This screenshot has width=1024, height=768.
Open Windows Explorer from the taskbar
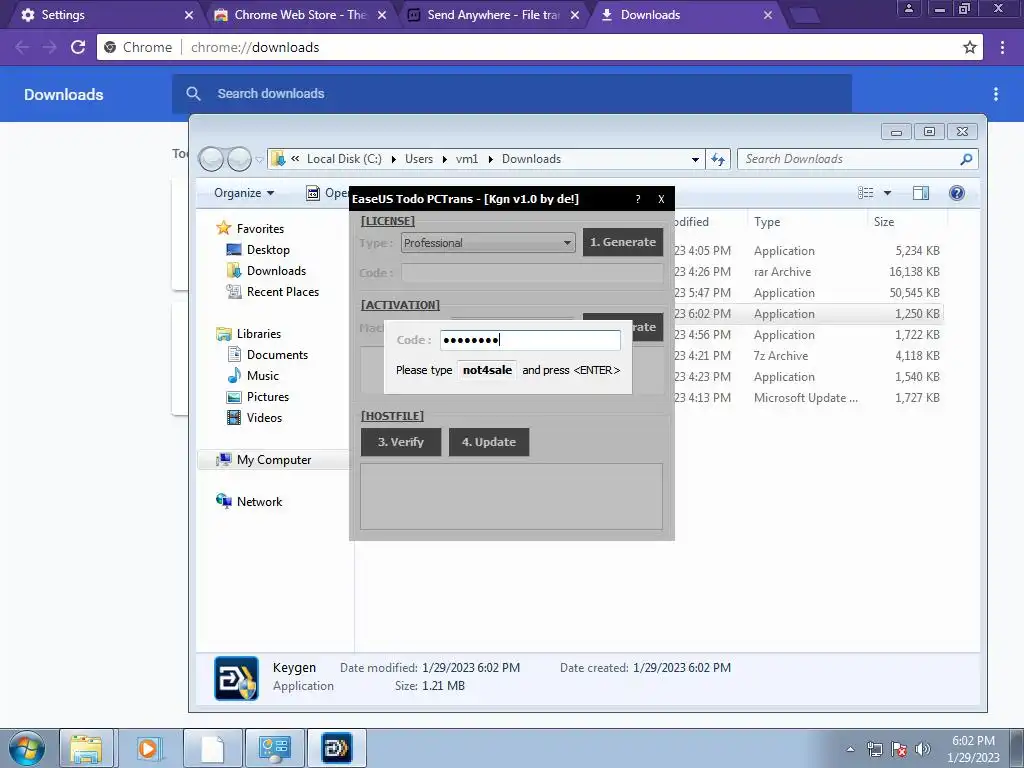click(86, 748)
